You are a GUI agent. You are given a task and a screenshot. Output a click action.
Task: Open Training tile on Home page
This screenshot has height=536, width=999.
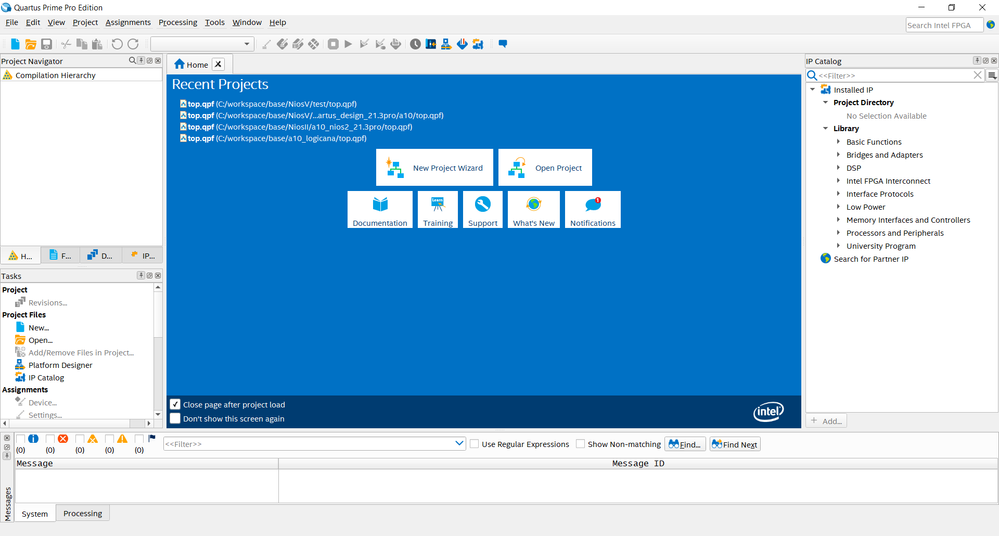[x=438, y=210]
